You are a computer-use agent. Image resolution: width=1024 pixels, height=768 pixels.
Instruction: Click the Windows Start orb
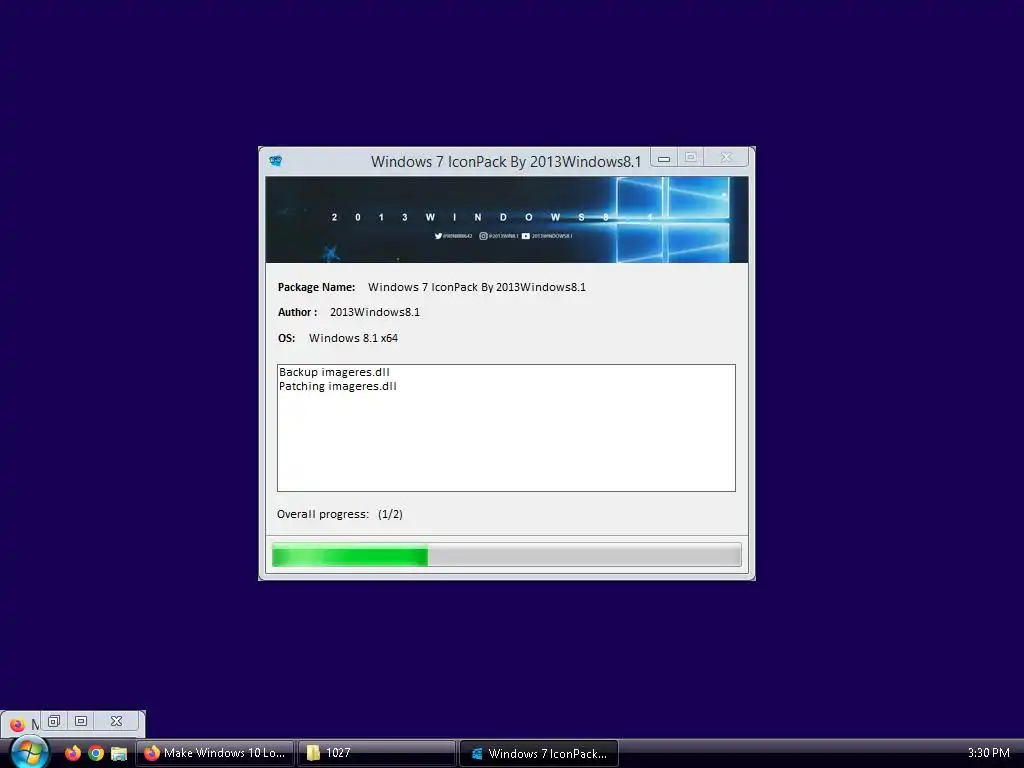(29, 752)
